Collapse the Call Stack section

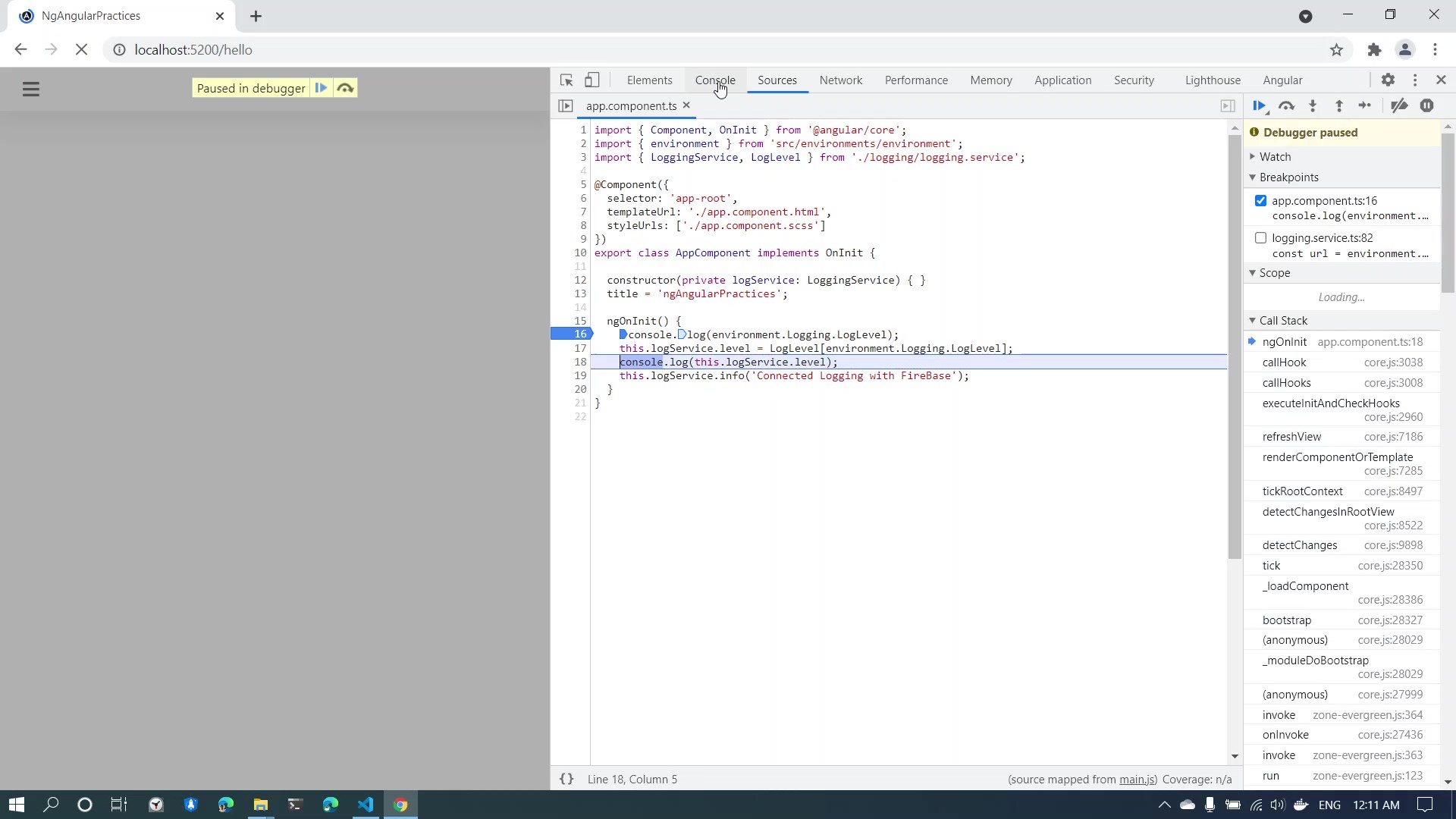click(1282, 321)
